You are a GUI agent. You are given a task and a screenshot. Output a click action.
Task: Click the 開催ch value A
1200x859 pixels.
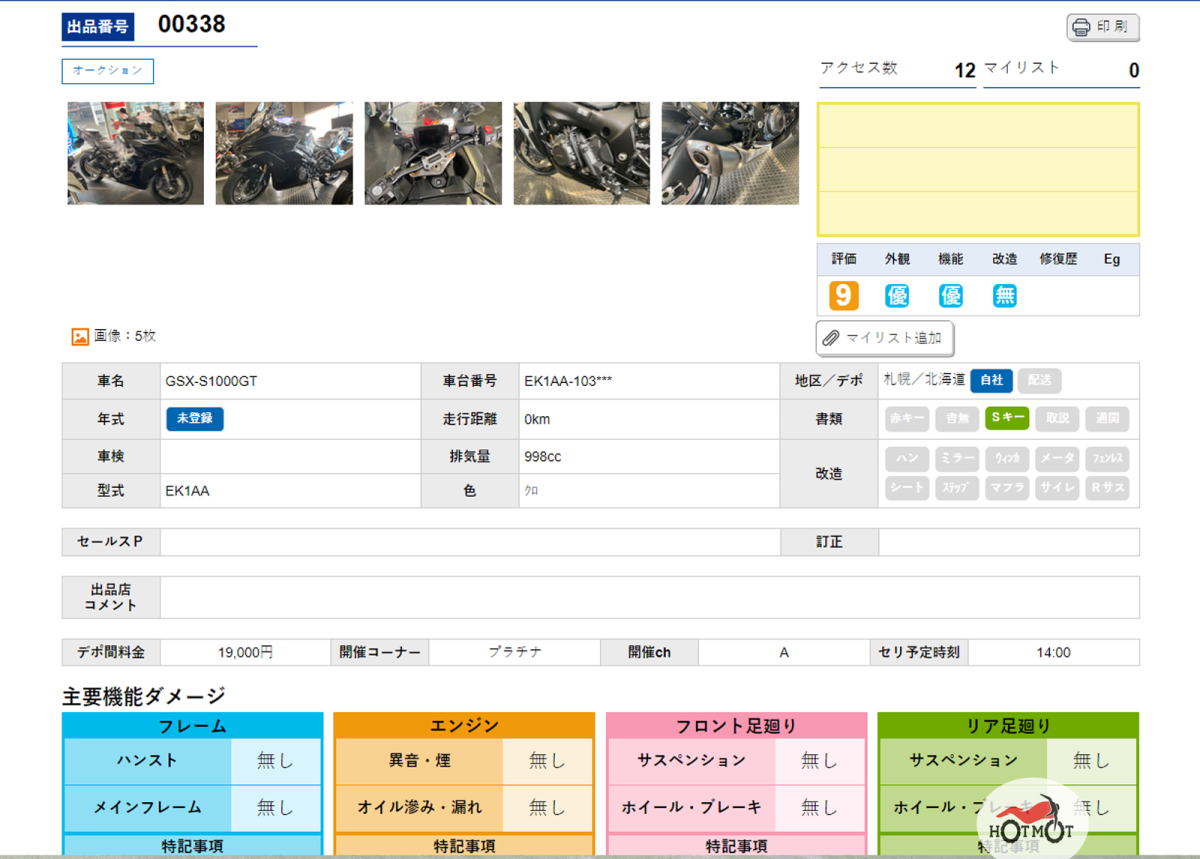[784, 652]
